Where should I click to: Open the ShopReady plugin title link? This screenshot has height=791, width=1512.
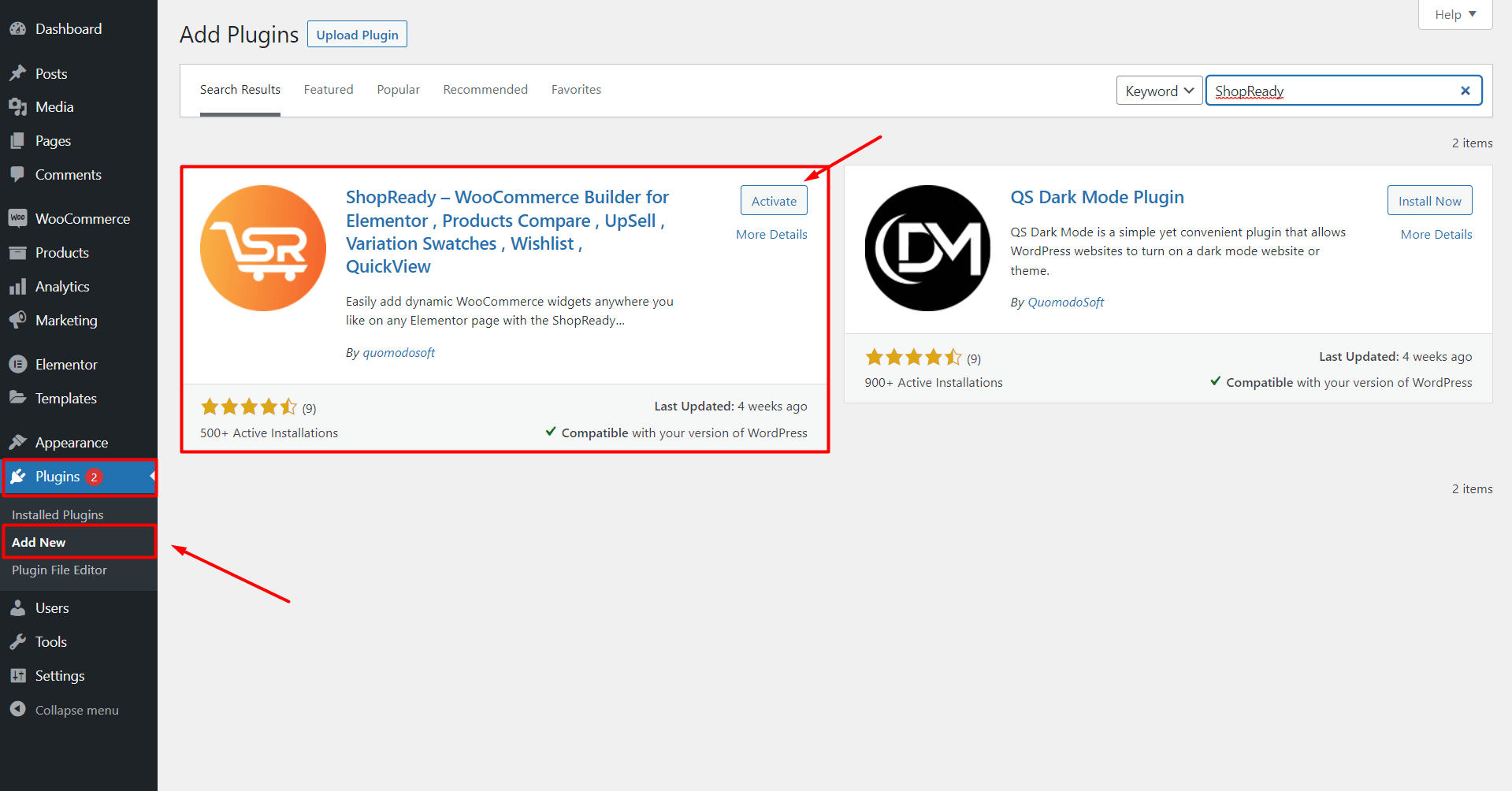click(509, 232)
